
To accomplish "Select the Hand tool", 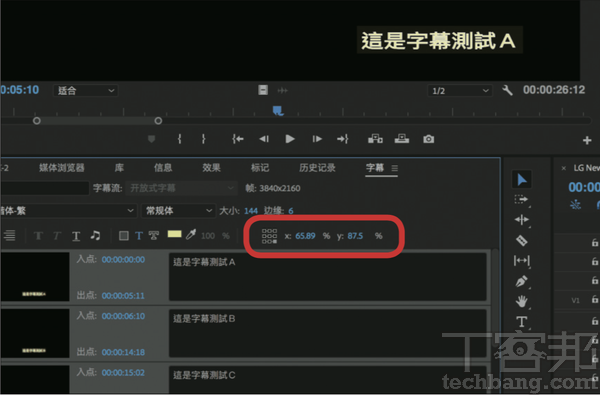I will tap(522, 301).
